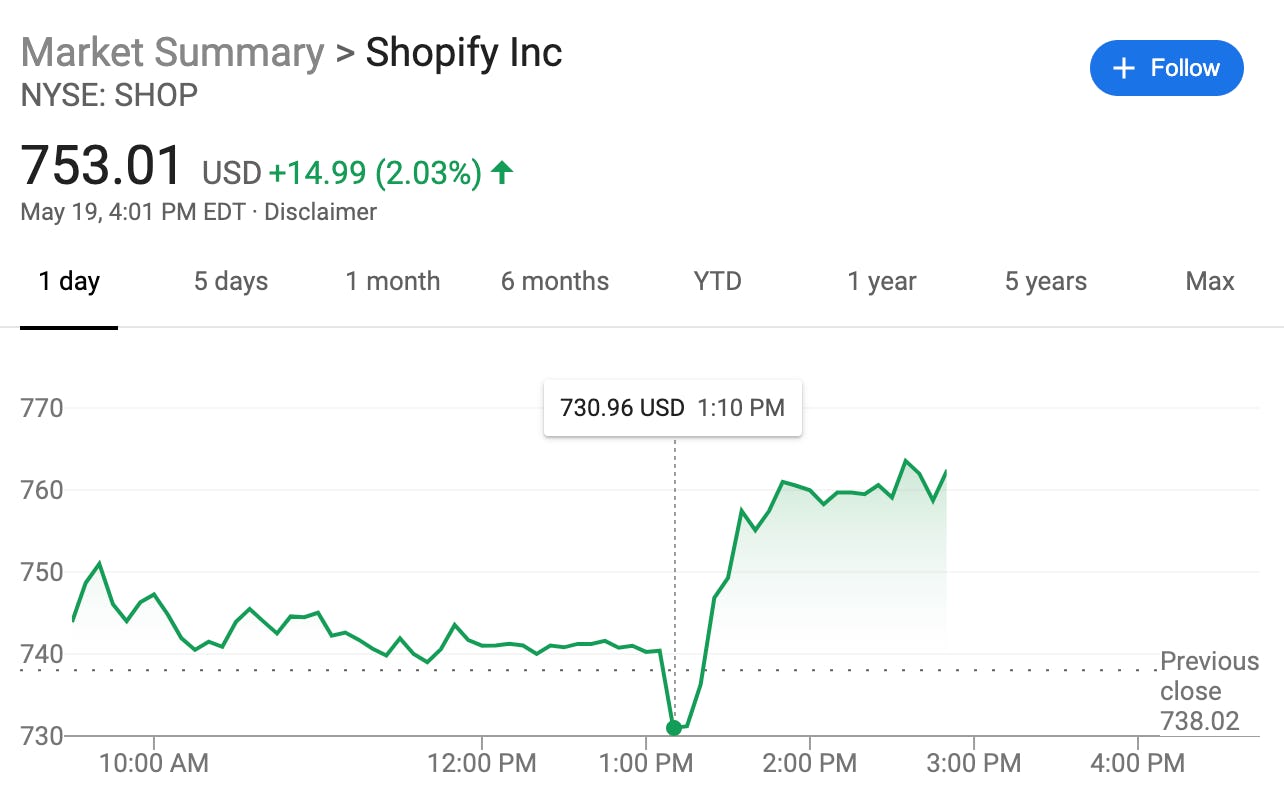This screenshot has width=1284, height=806.
Task: Switch to the 5 days tab
Action: coord(231,282)
